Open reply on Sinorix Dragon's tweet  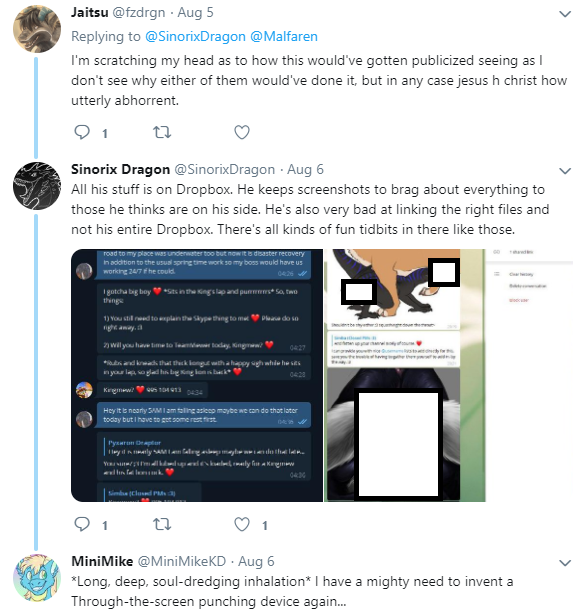coord(82,524)
